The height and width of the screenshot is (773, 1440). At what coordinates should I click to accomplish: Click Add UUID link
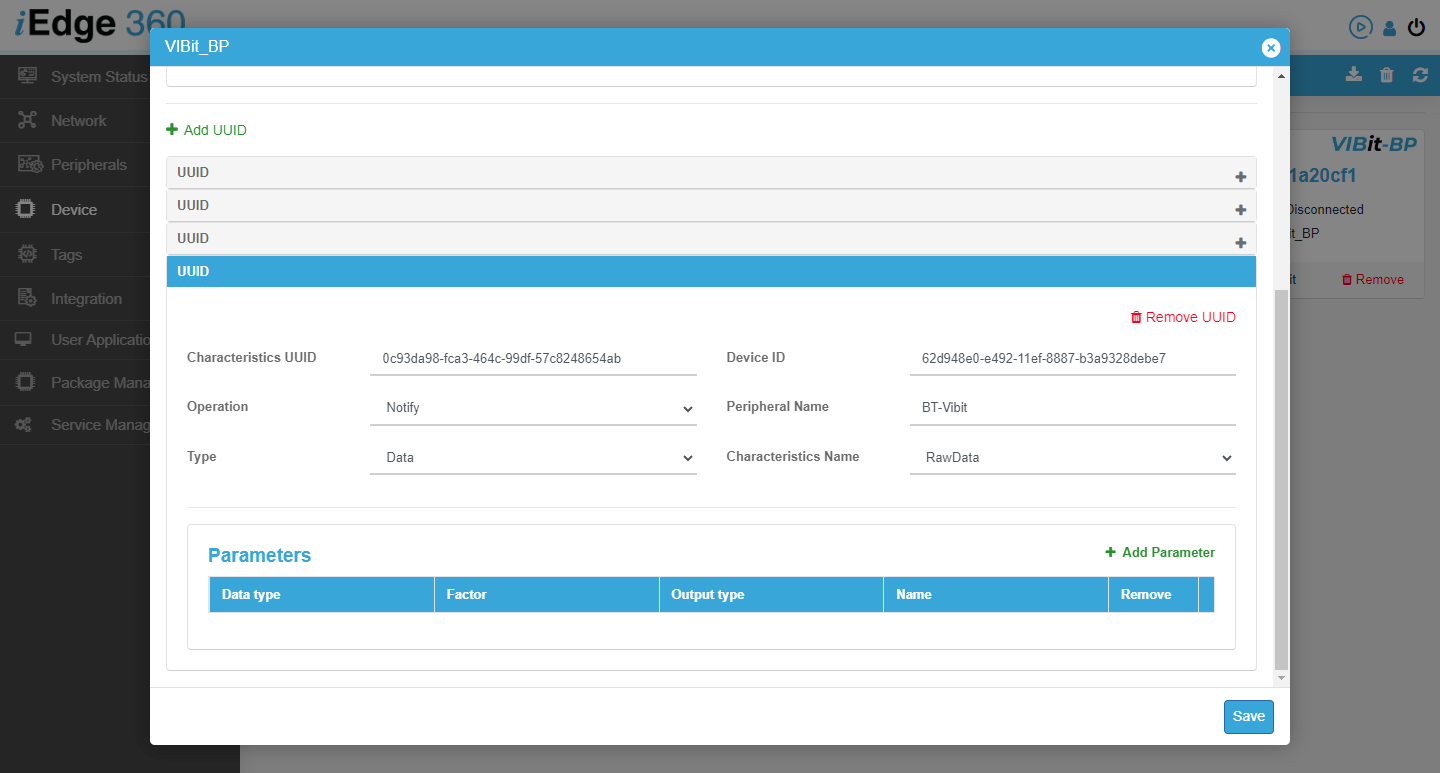pyautogui.click(x=207, y=130)
